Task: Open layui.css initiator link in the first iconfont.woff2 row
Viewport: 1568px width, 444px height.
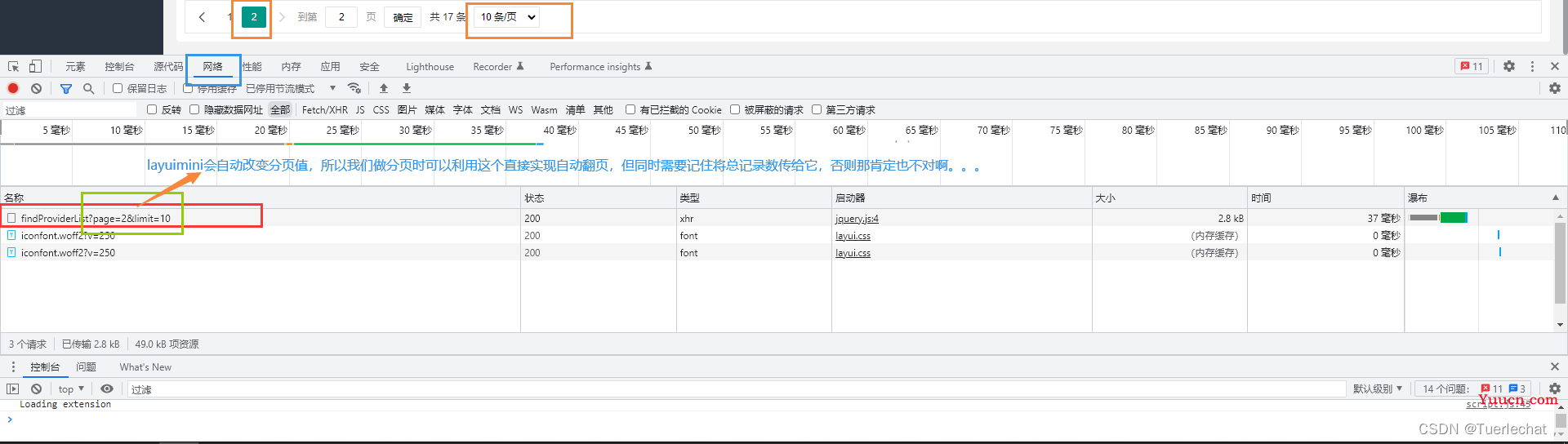Action: click(853, 236)
